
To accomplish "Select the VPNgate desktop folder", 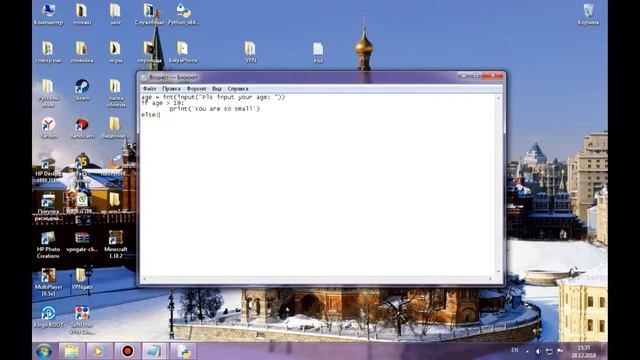I will [82, 280].
